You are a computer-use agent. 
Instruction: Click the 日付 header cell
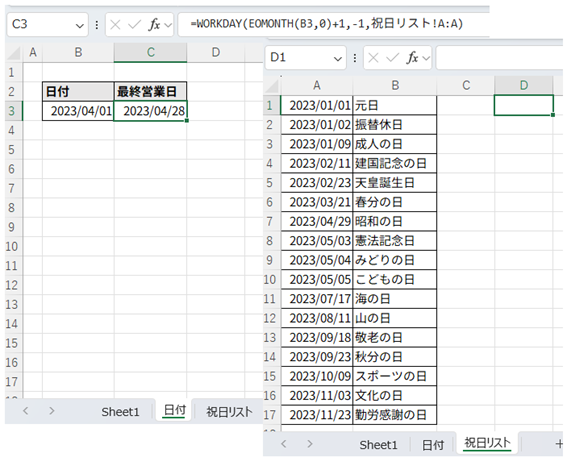coord(78,91)
